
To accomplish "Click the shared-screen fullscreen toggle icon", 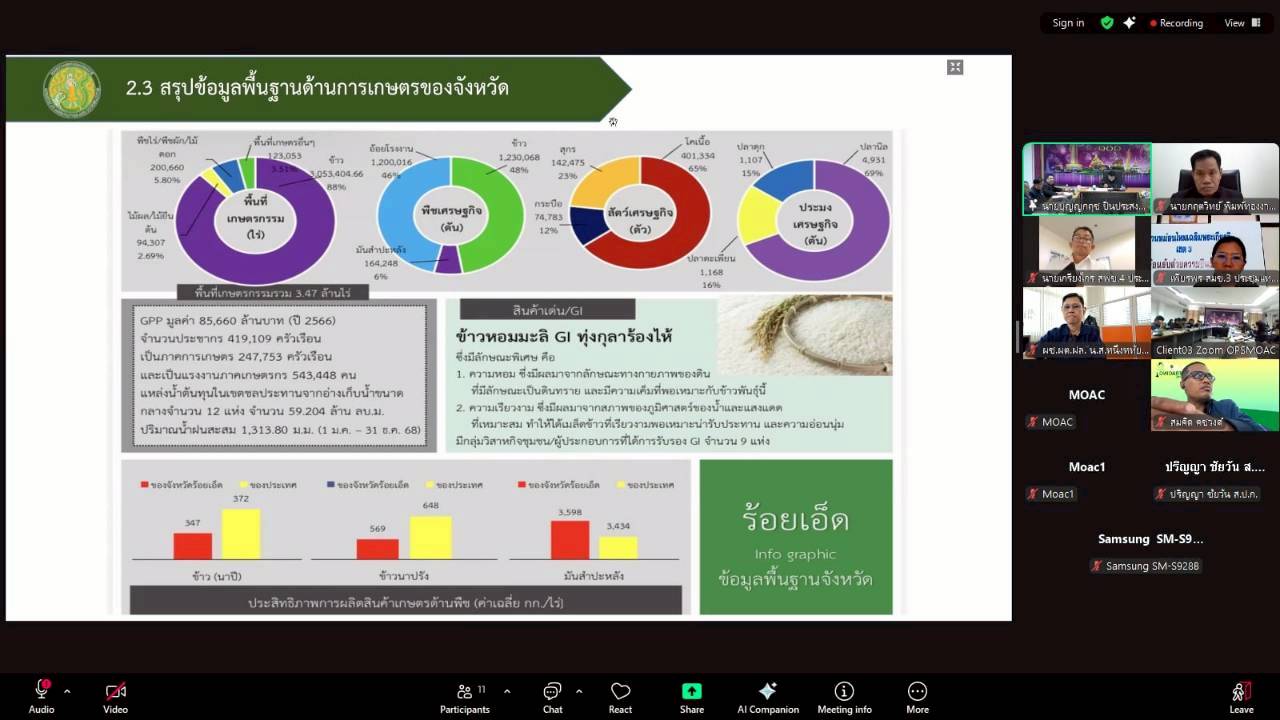I will click(x=955, y=67).
